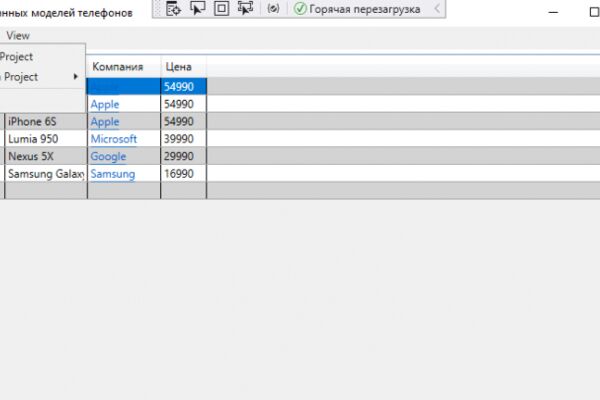Collapse the debug toolbar with the chevron
Image resolution: width=600 pixels, height=400 pixels.
pos(437,8)
